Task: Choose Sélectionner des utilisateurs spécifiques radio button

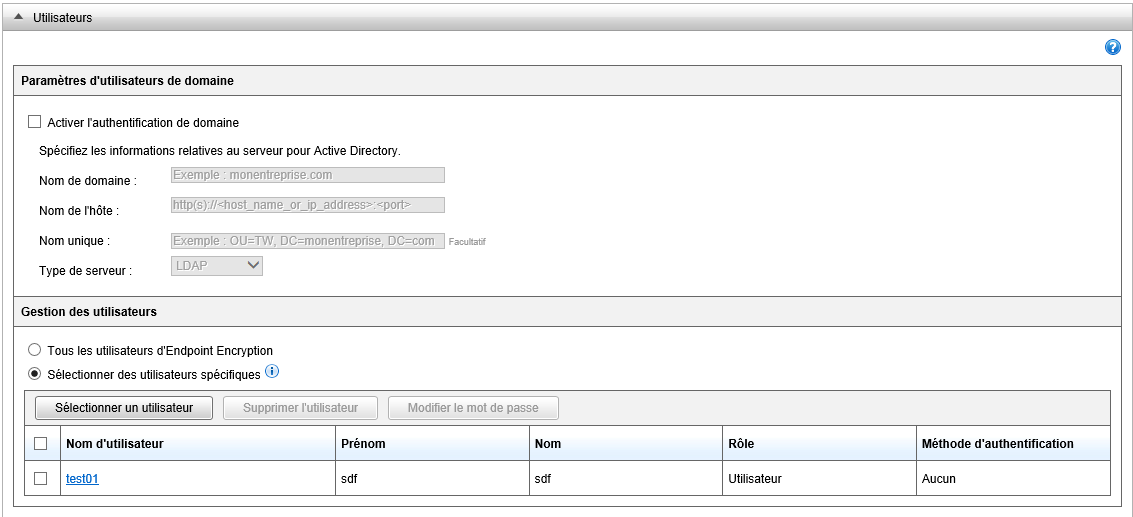Action: click(35, 374)
